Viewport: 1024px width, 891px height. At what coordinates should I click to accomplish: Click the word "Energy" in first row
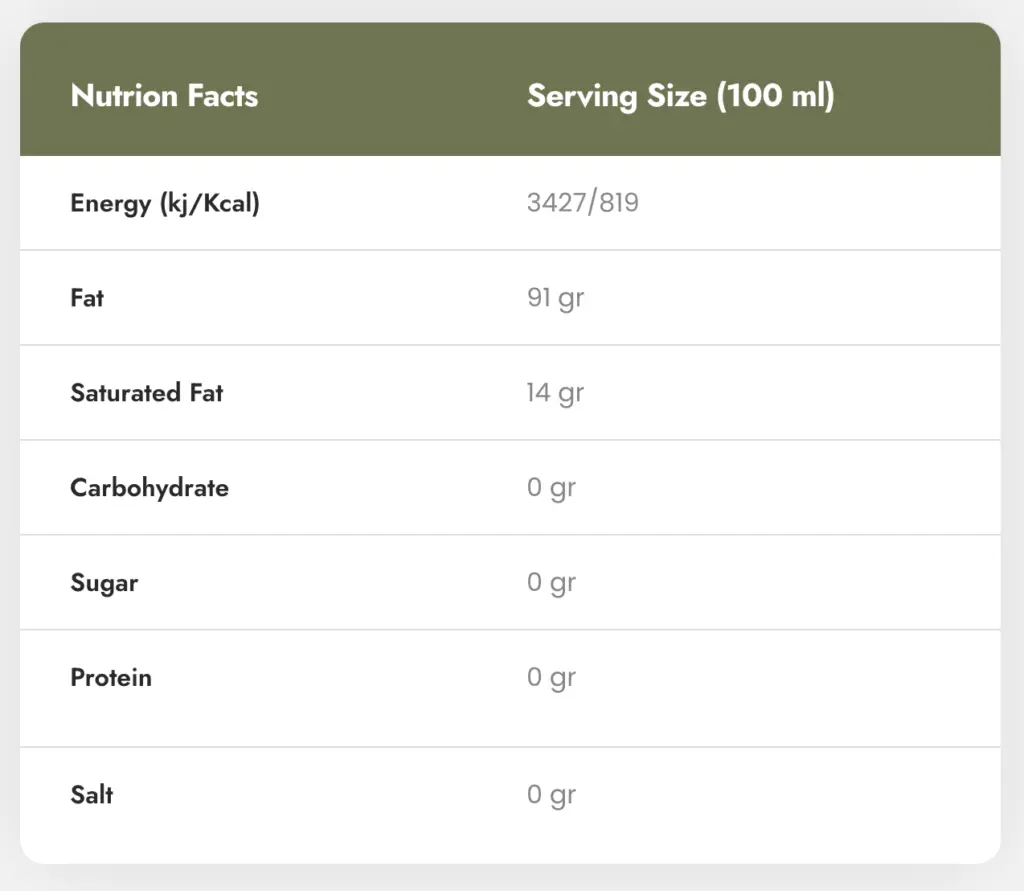coord(110,204)
